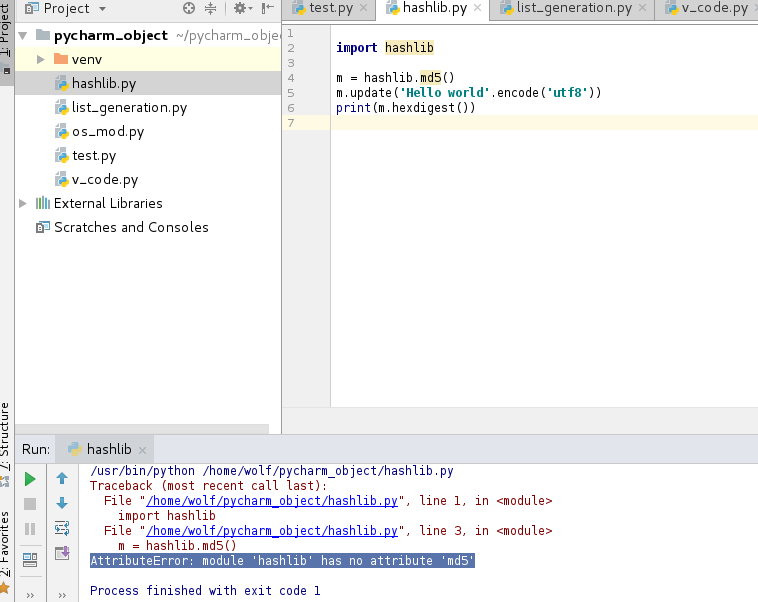Open hashlib.py link on traceback line 3
The height and width of the screenshot is (602, 758).
pos(273,530)
